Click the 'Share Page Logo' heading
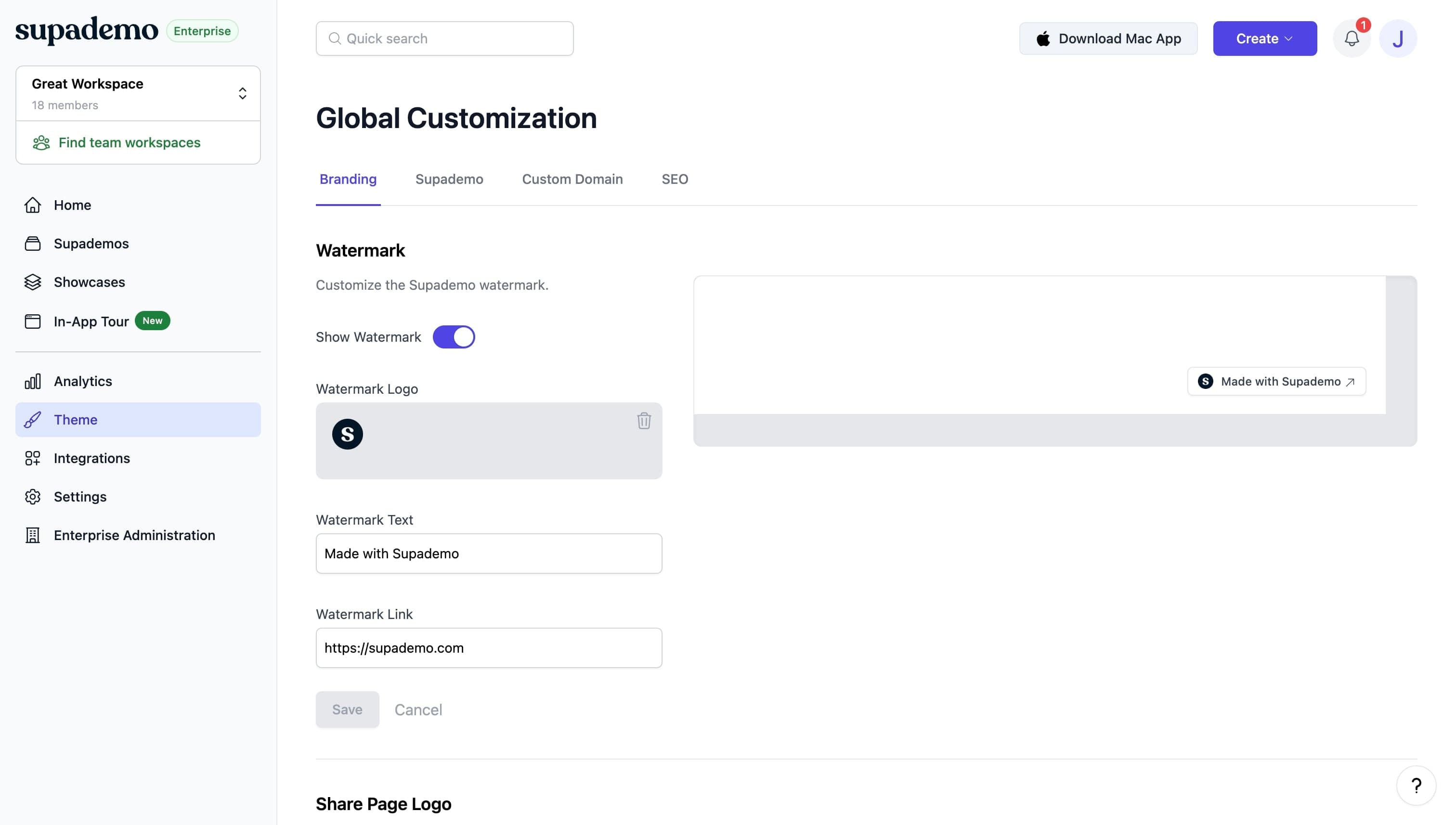This screenshot has width=1456, height=825. point(383,804)
